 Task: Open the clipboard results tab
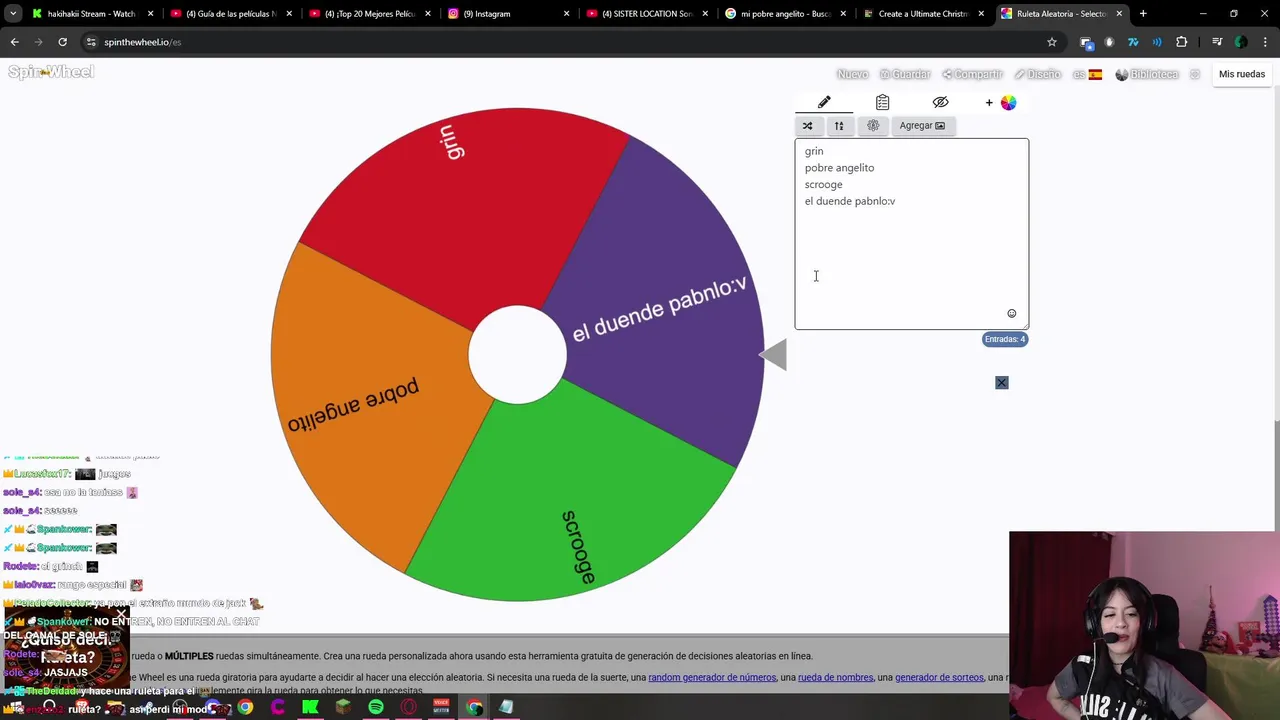click(882, 102)
